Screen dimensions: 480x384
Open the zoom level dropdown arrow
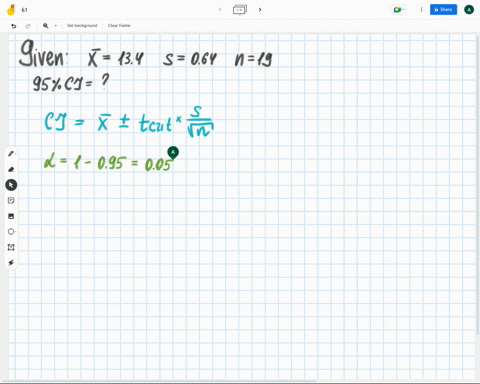(x=56, y=26)
